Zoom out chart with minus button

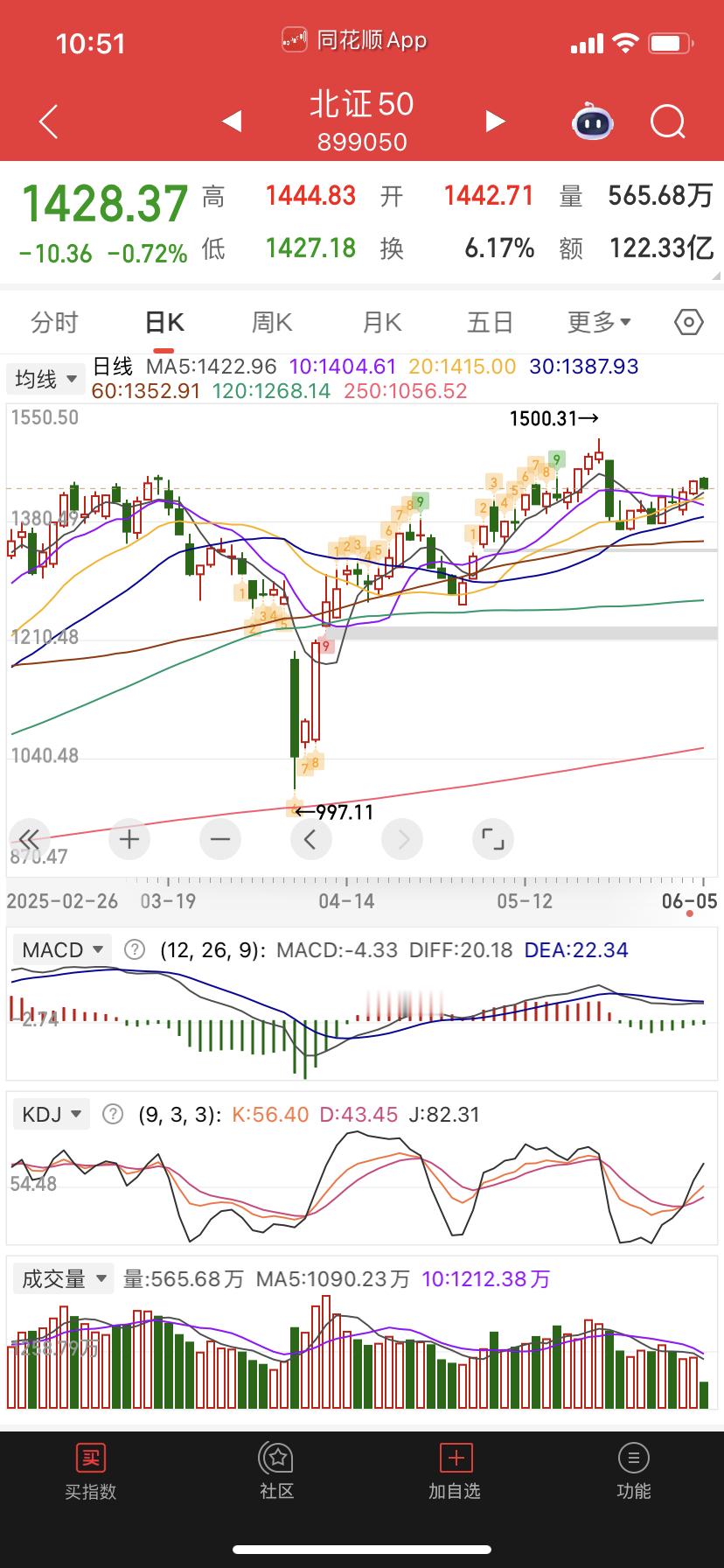click(x=219, y=839)
